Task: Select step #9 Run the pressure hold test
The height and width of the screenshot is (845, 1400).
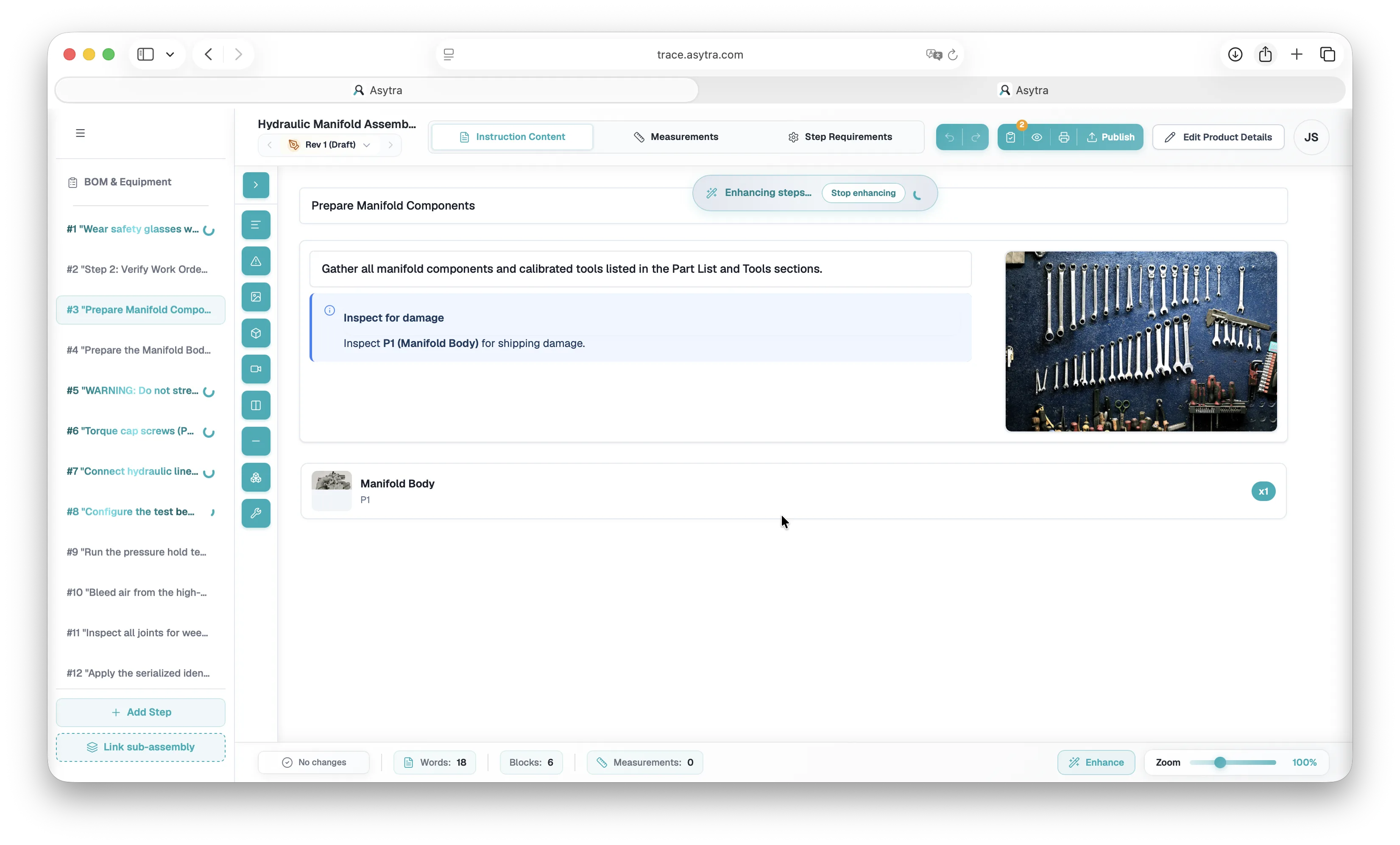Action: coord(140,552)
